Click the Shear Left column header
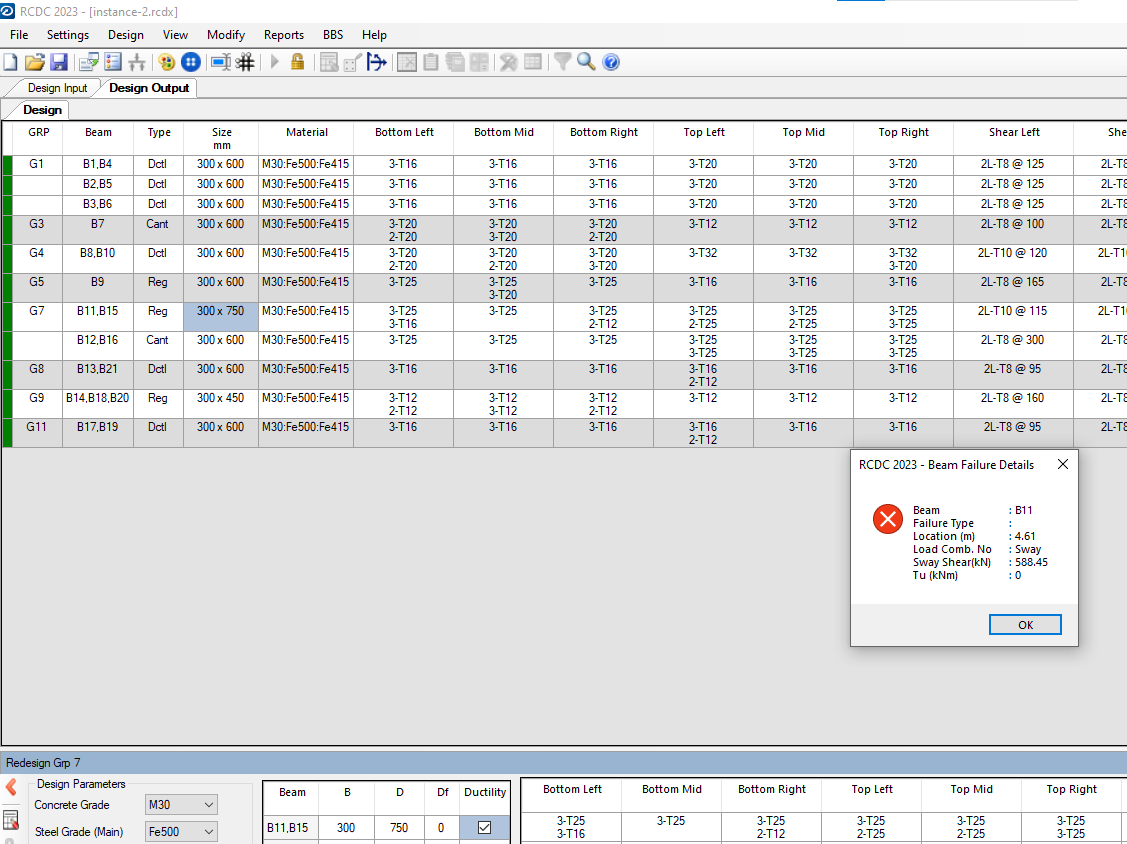This screenshot has width=1127, height=844. [1014, 132]
